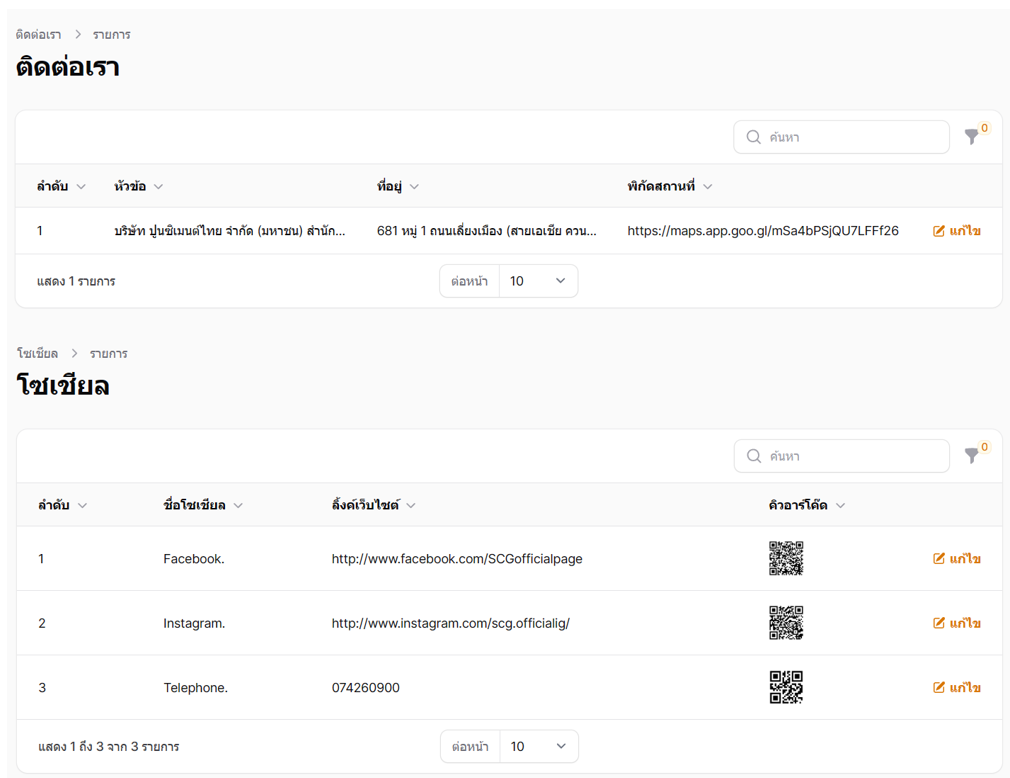Click โซเชียล breadcrumb link
Viewport: 1010px width, 778px height.
coord(37,353)
